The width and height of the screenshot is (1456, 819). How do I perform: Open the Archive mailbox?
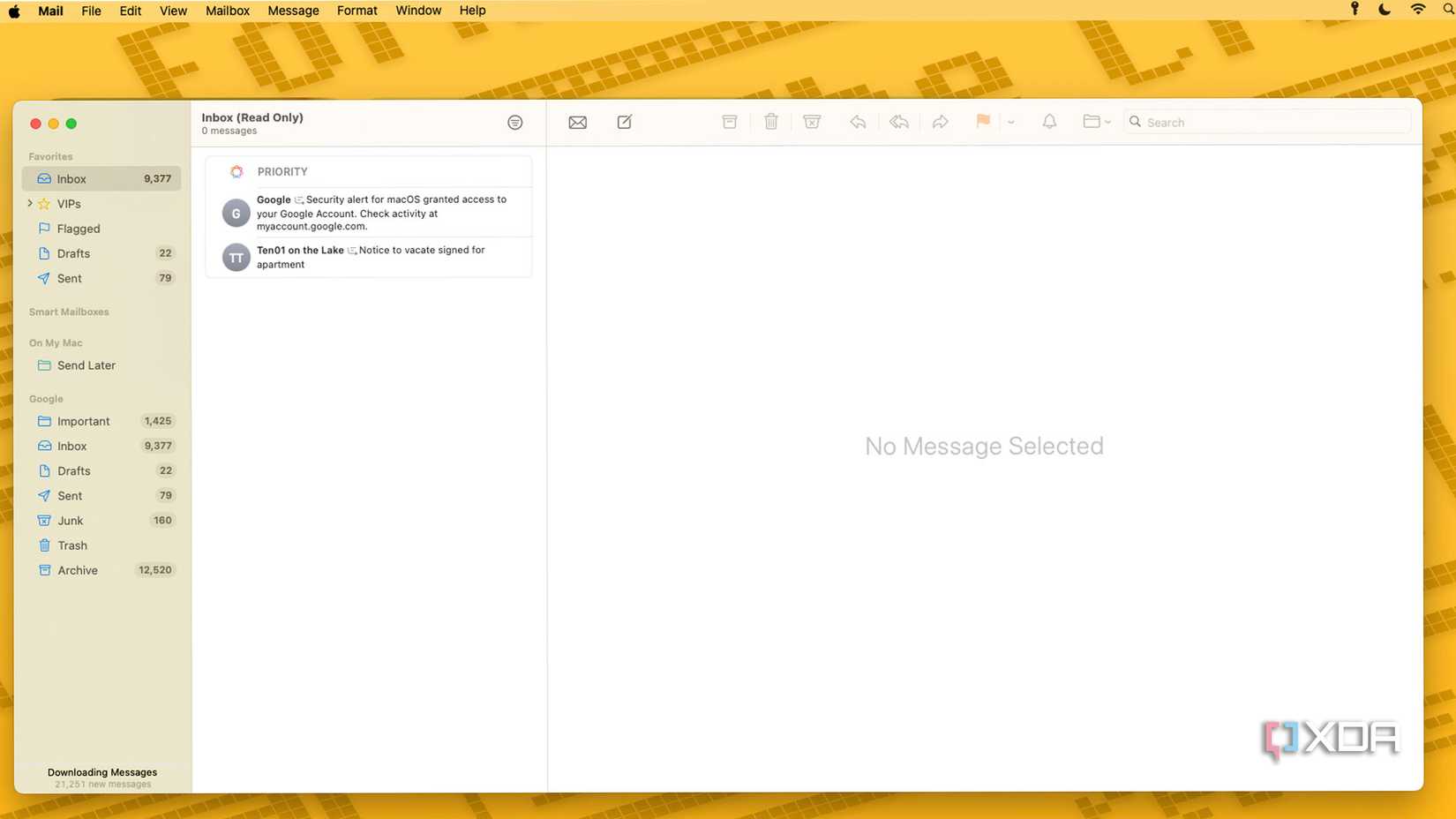click(101, 570)
